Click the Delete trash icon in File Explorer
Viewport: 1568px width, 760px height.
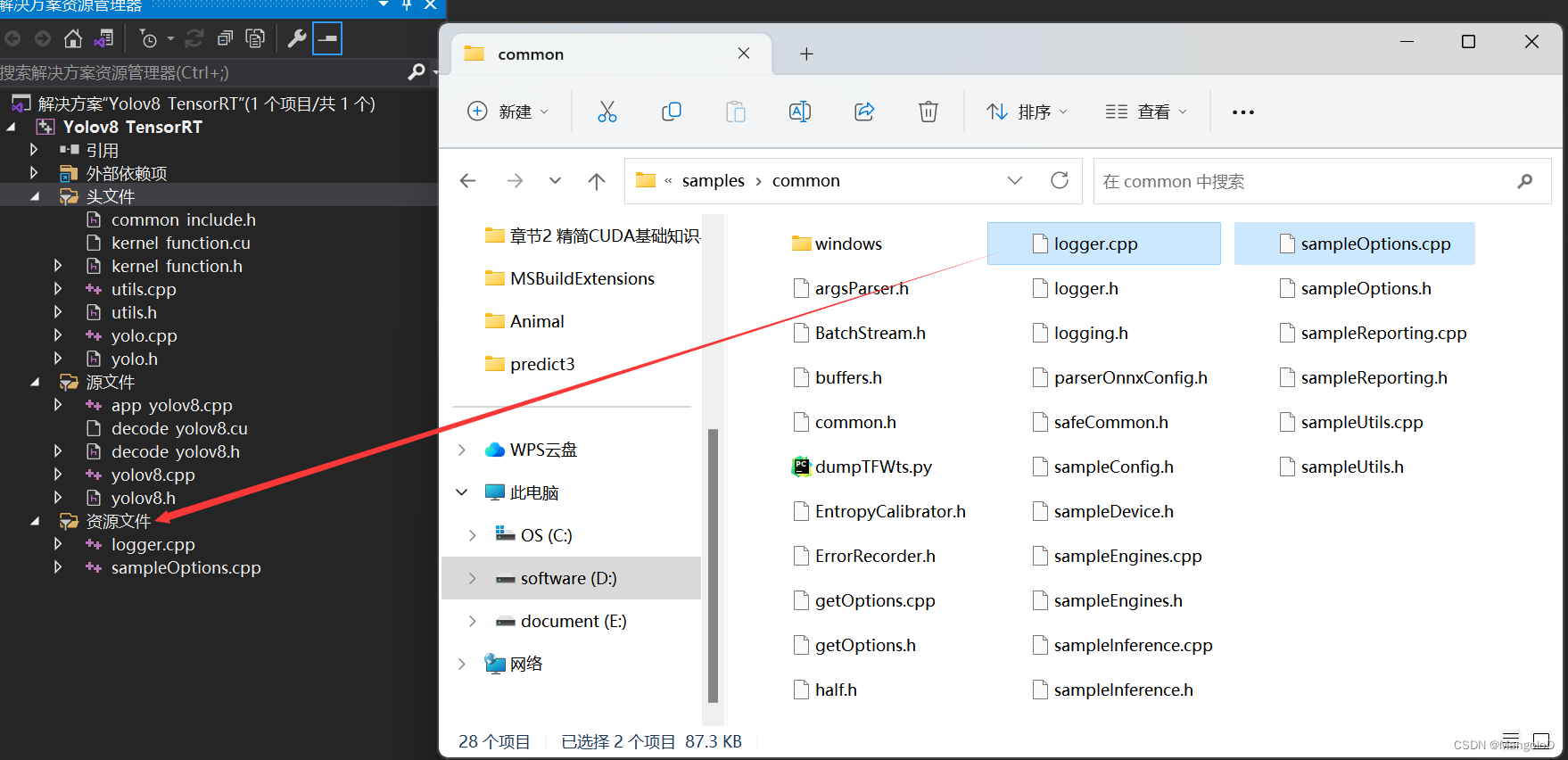(928, 112)
